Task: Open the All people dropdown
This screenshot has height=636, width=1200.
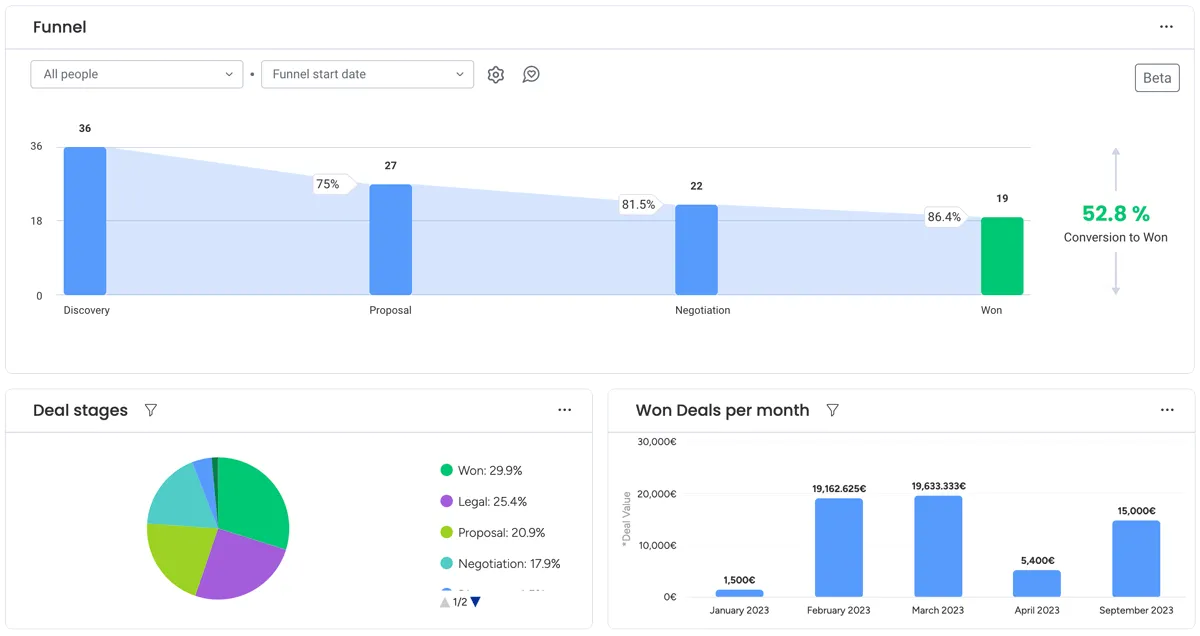Action: click(136, 74)
